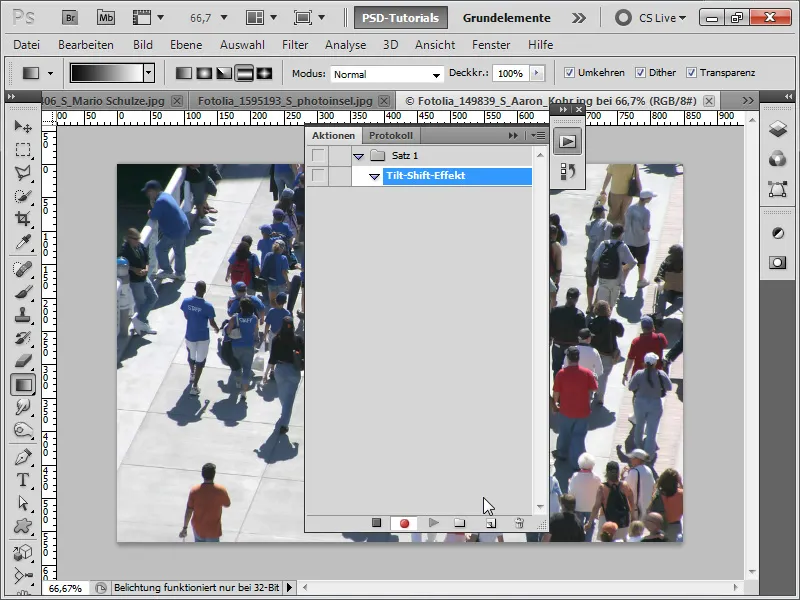
Task: Select the Brush tool
Action: [22, 292]
